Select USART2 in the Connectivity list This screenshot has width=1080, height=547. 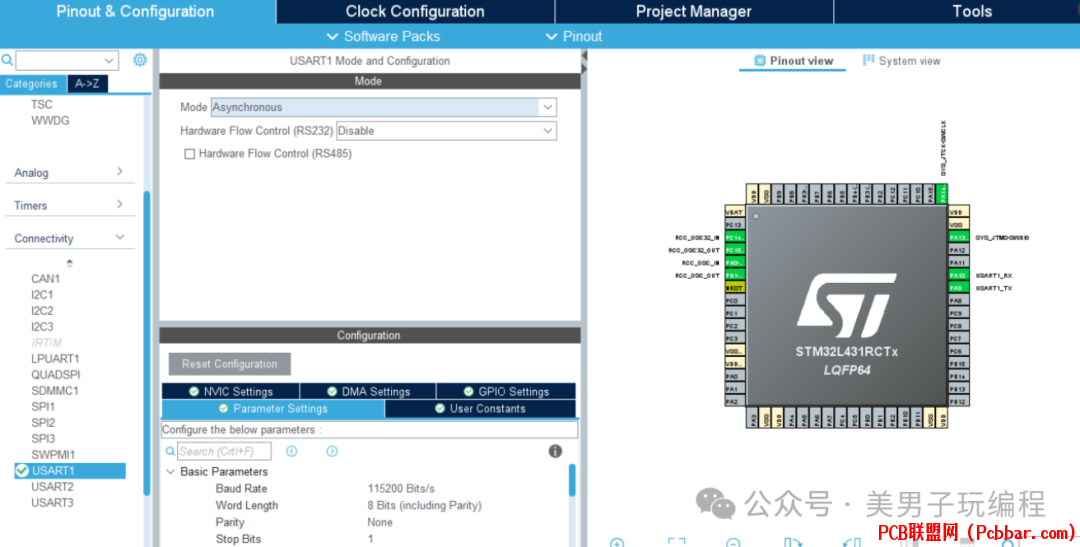tap(52, 486)
